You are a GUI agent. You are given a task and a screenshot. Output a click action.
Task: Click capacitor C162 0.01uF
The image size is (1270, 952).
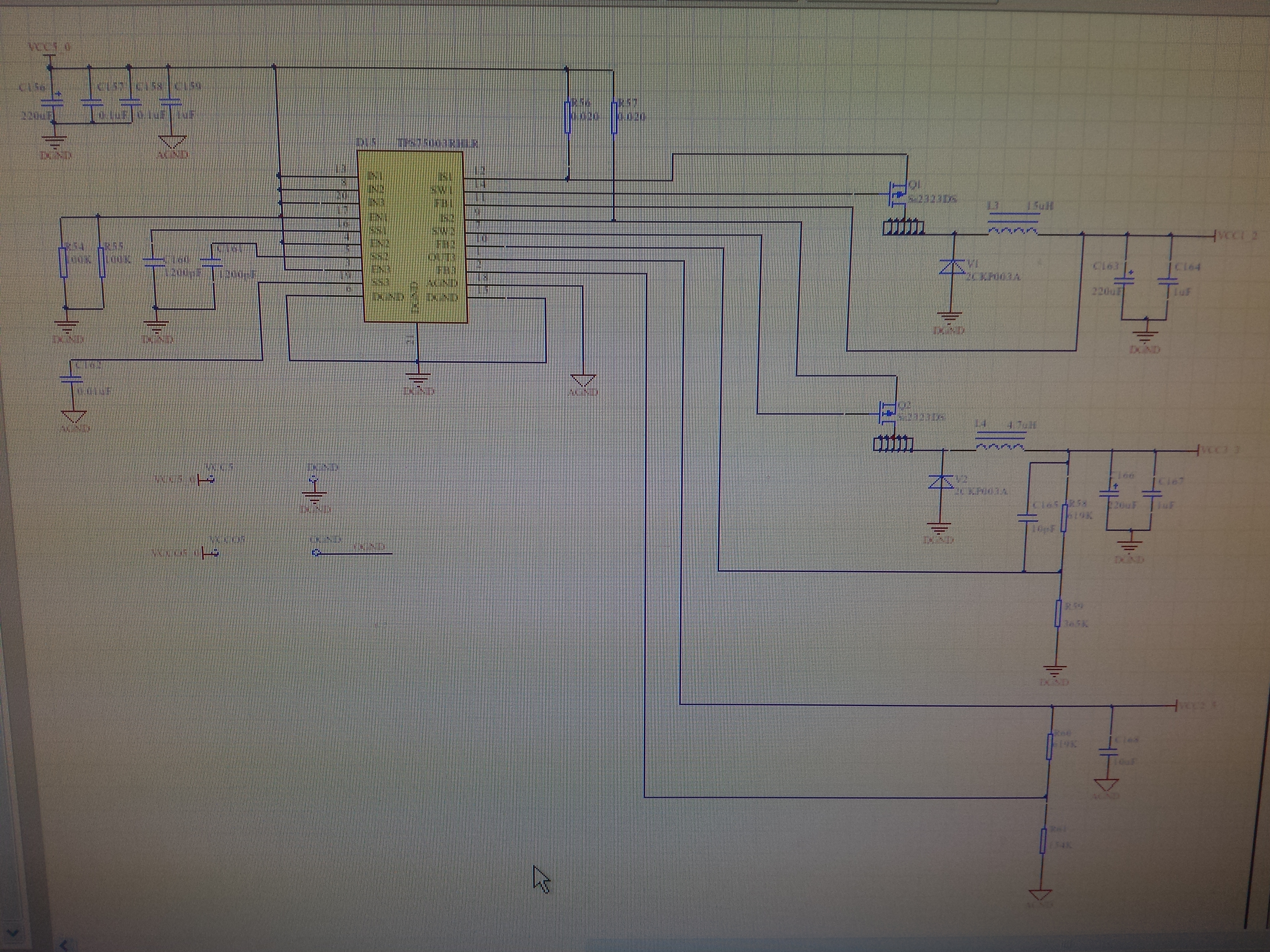click(x=72, y=379)
